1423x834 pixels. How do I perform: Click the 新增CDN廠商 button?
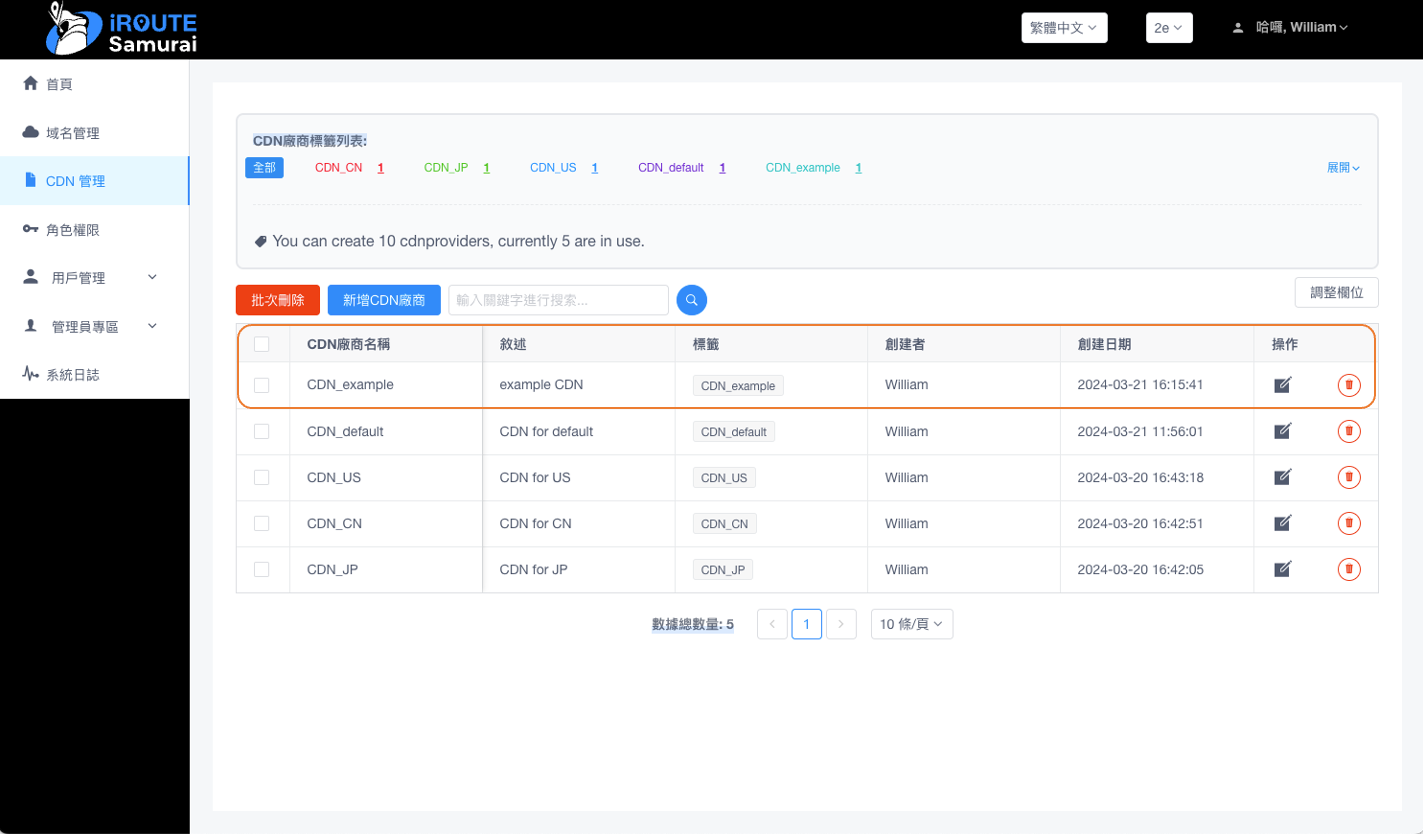[384, 300]
